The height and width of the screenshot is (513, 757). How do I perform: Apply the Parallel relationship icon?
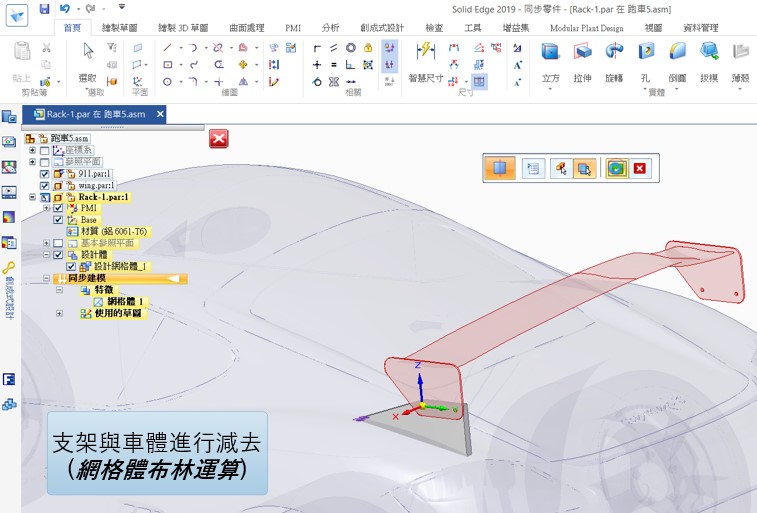coord(334,47)
